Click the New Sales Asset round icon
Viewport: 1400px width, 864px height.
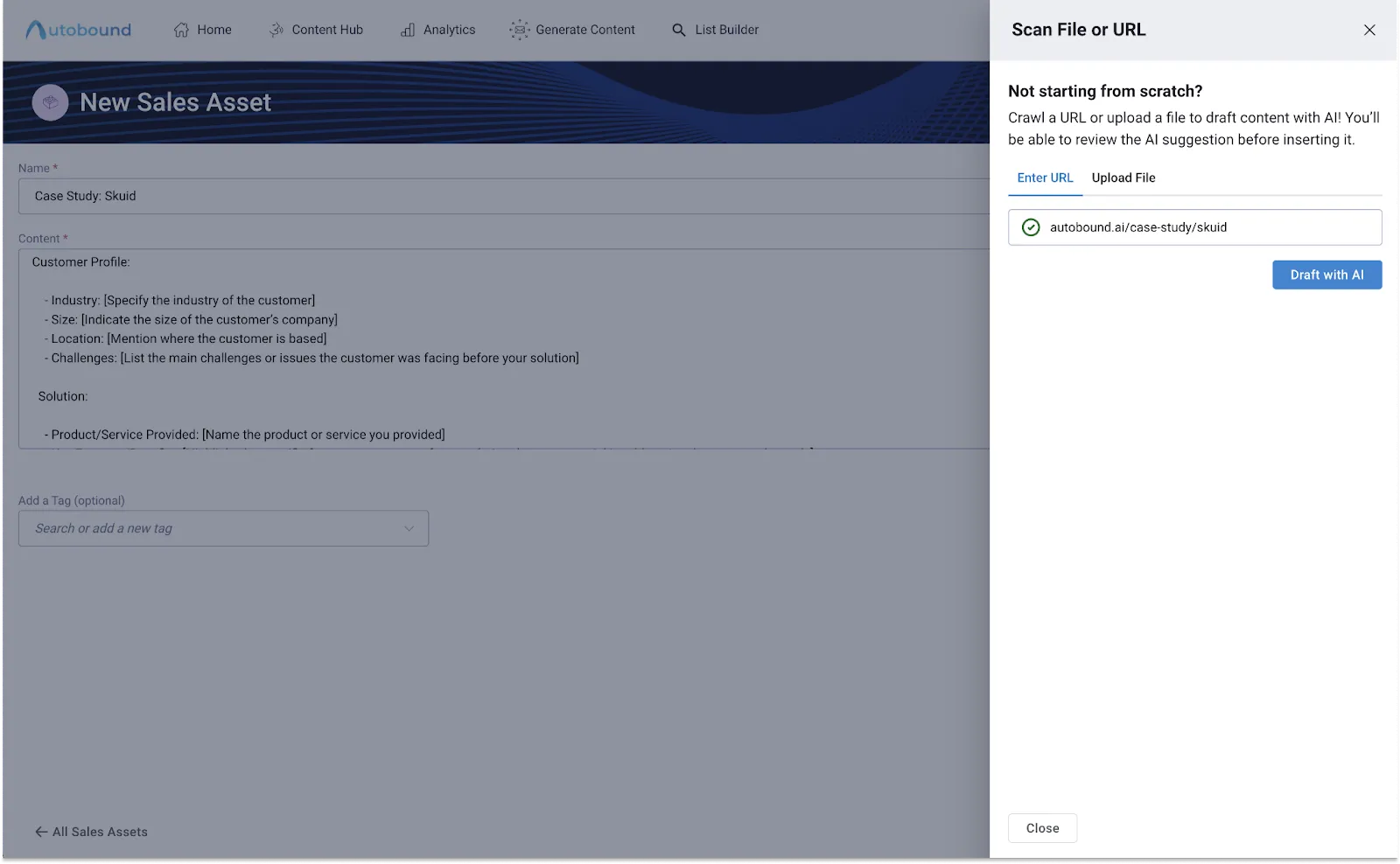(50, 102)
